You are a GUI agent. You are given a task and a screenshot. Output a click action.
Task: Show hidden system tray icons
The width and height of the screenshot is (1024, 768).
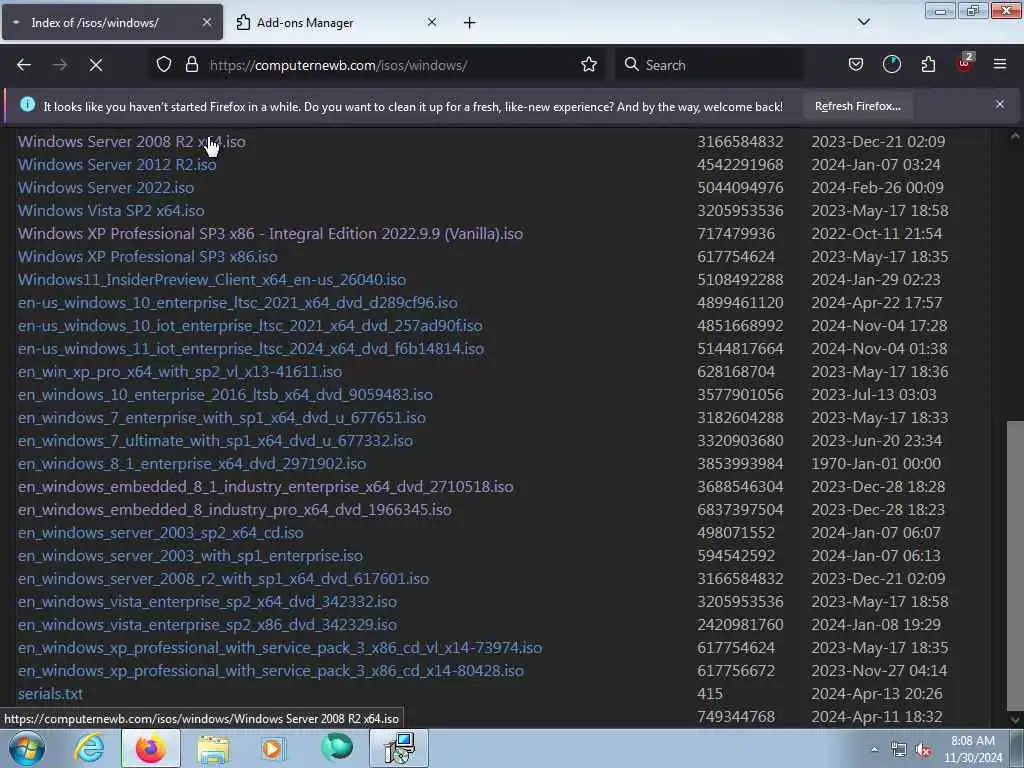pos(874,750)
